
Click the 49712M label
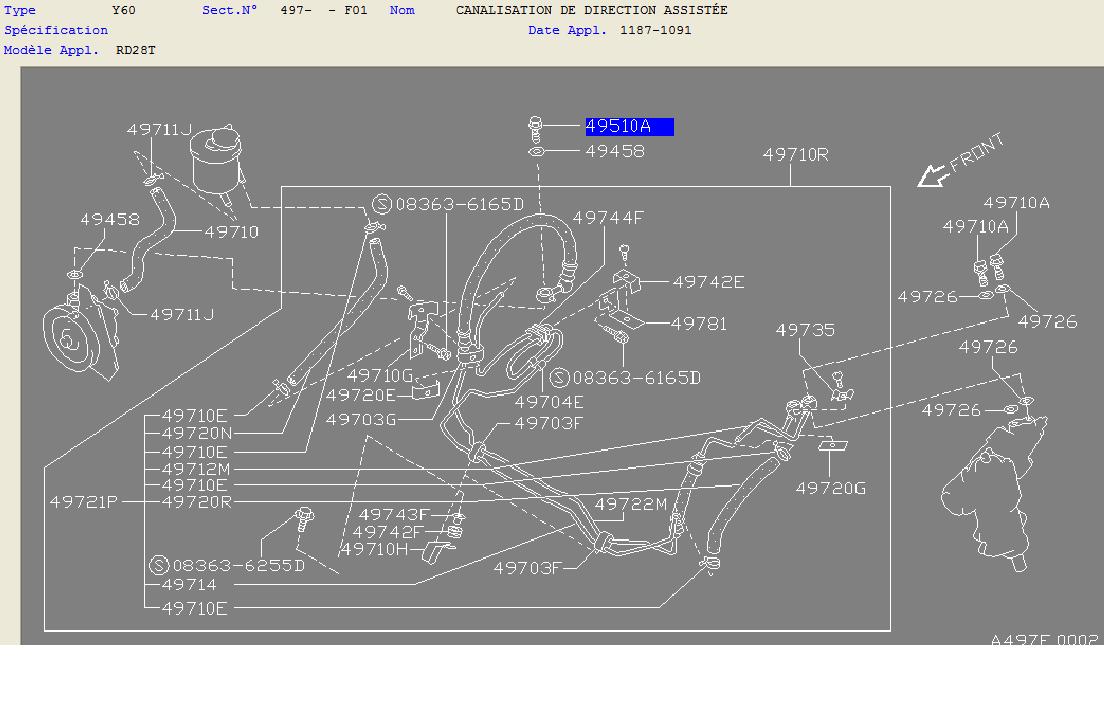(x=196, y=469)
